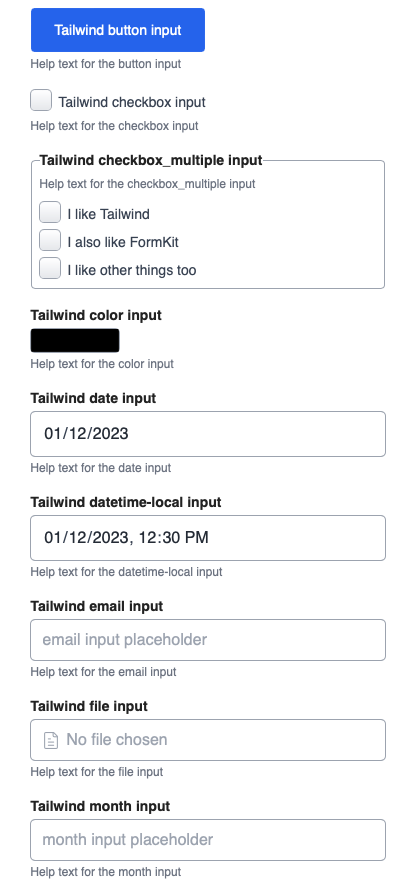Viewport: 418px width, 889px height.
Task: Select the PM segment in datetime-local input
Action: (x=195, y=537)
